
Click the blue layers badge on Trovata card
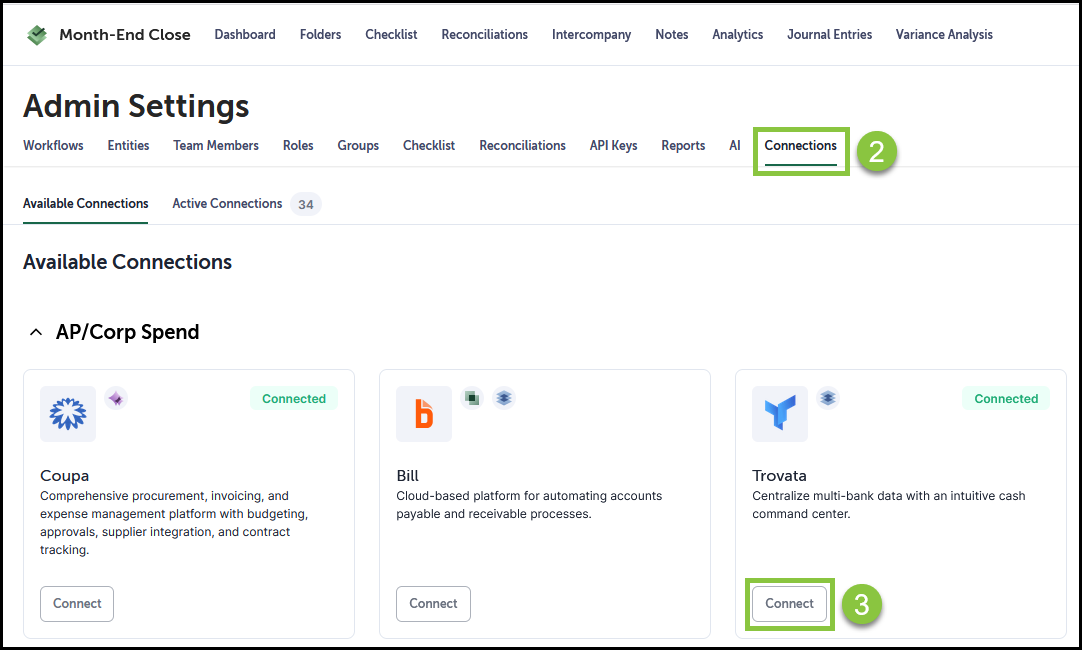828,398
